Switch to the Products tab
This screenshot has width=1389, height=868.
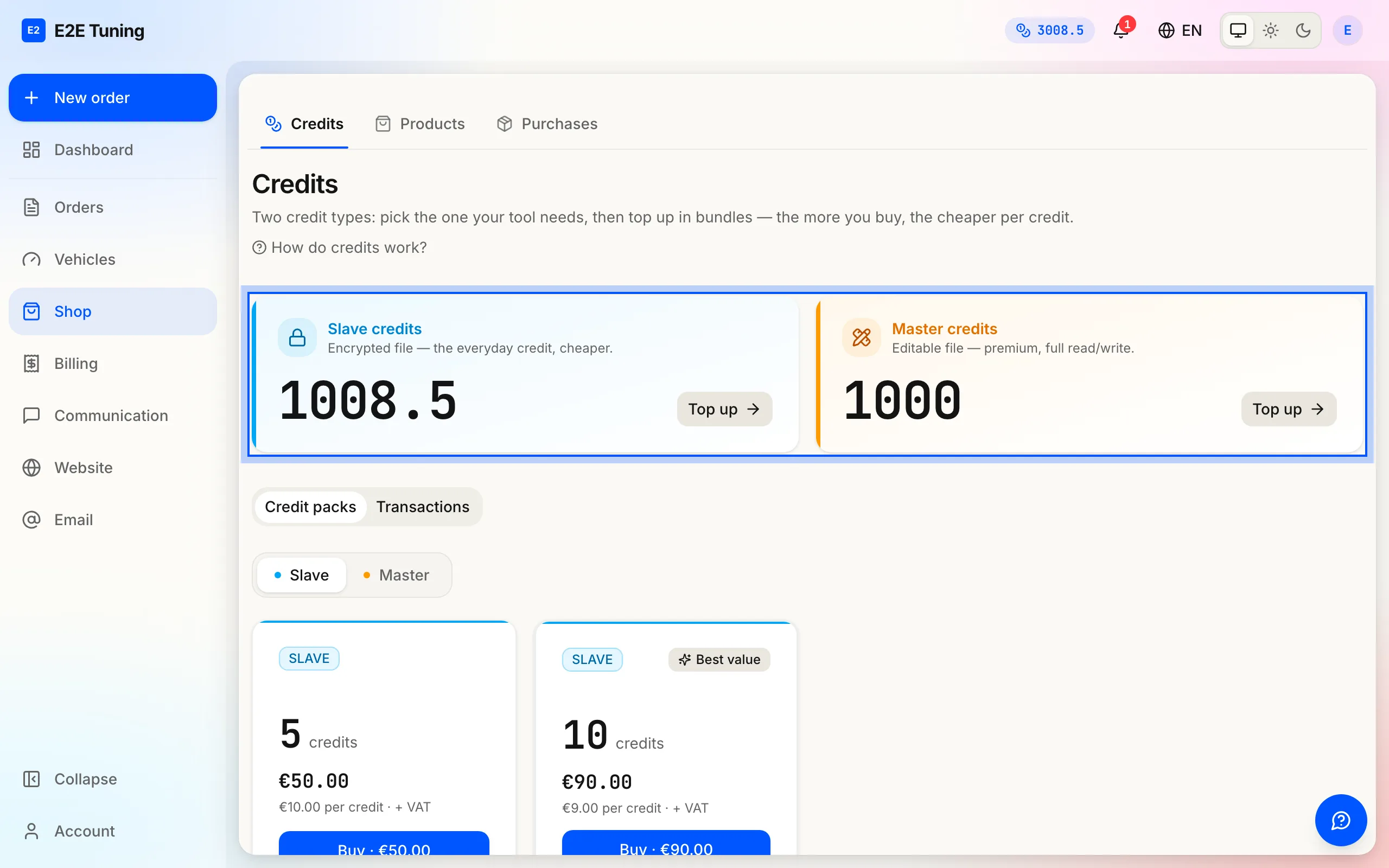420,124
